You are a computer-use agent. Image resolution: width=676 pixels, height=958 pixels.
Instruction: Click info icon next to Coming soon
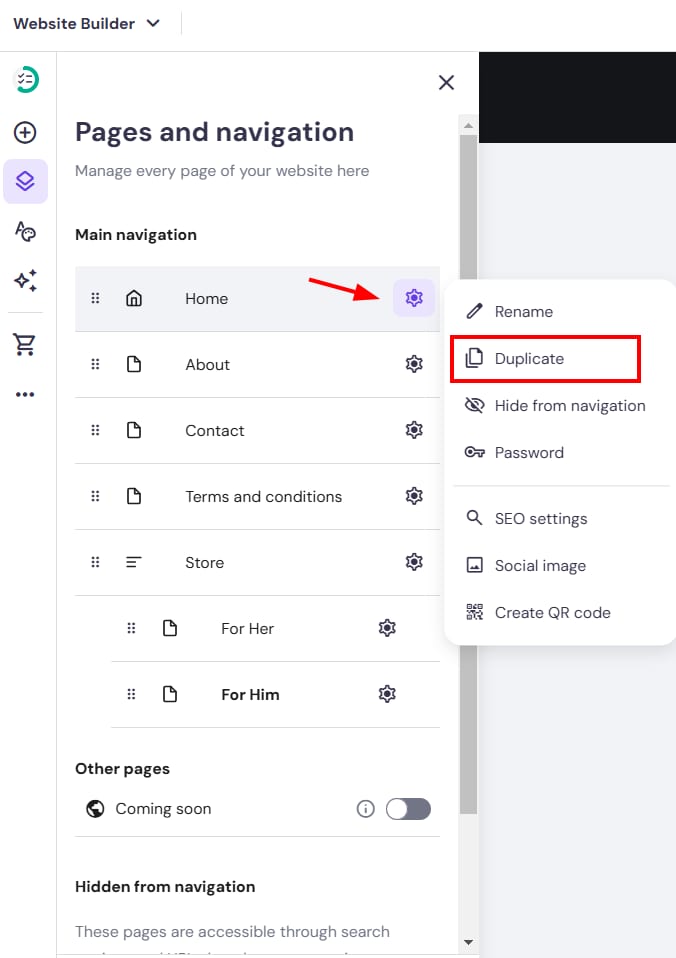(366, 809)
